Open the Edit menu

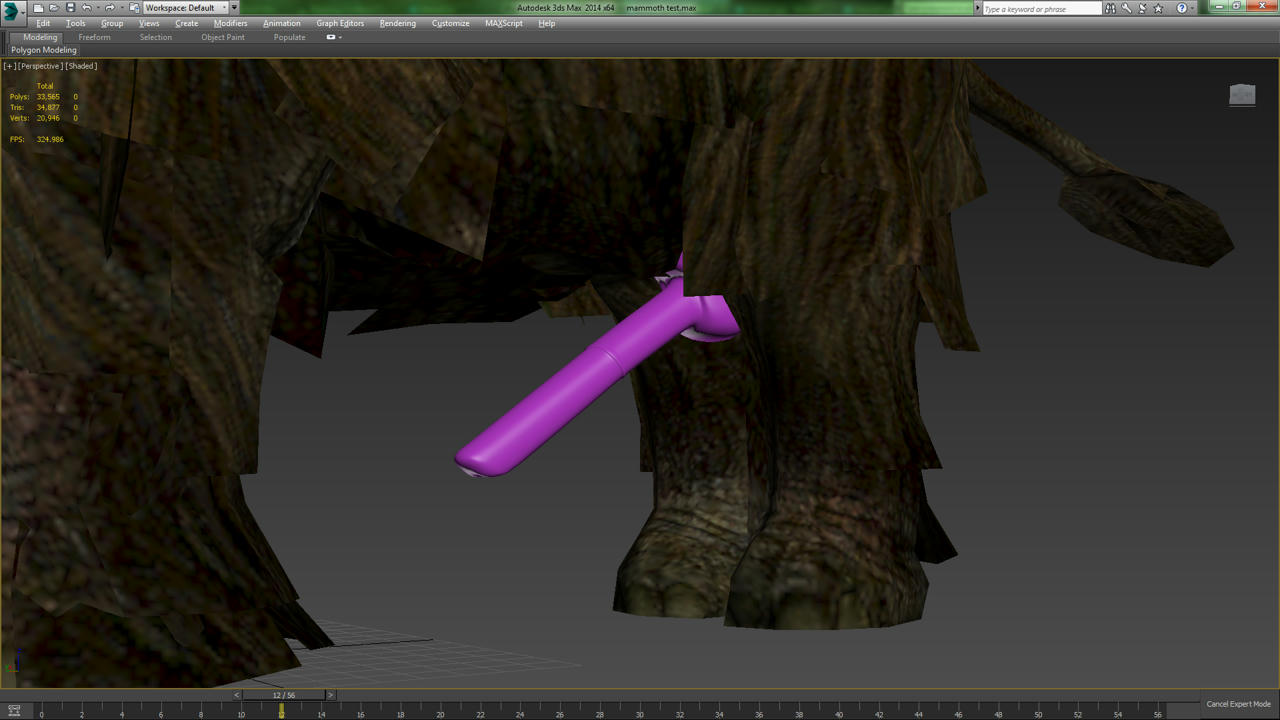(x=43, y=23)
